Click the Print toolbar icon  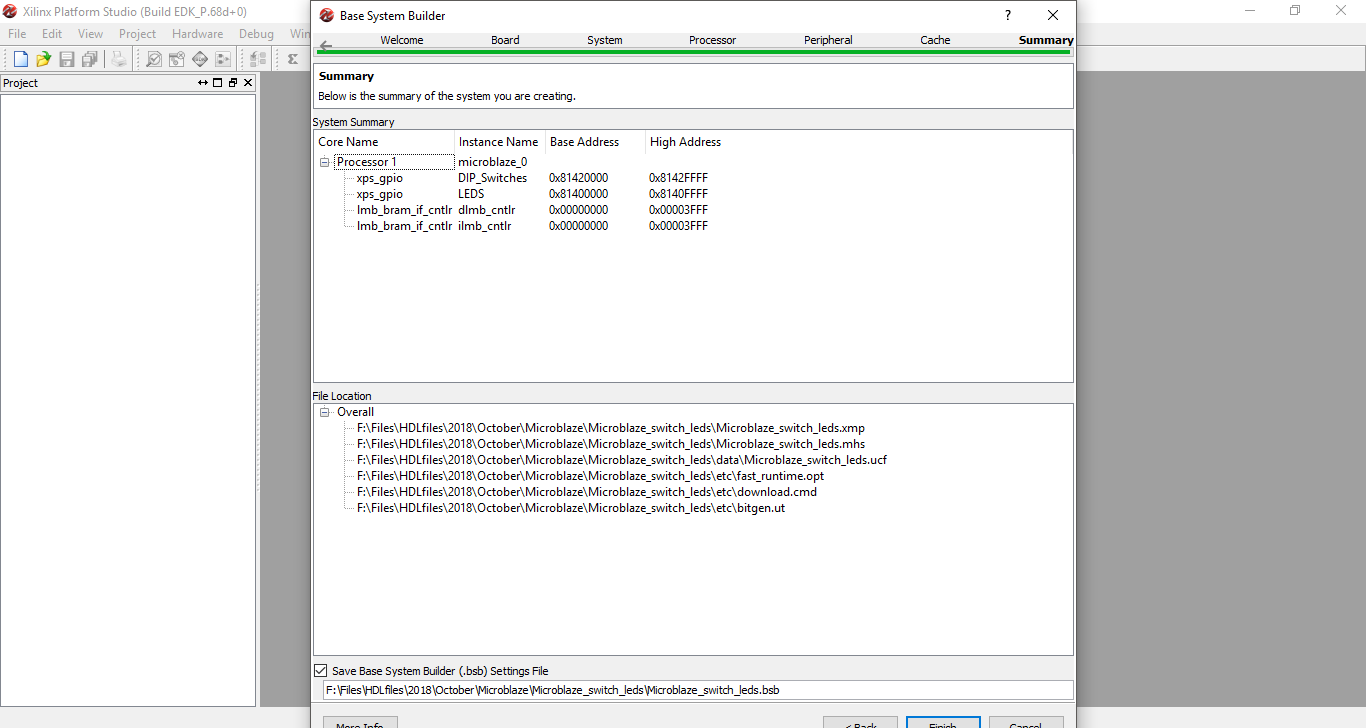119,59
